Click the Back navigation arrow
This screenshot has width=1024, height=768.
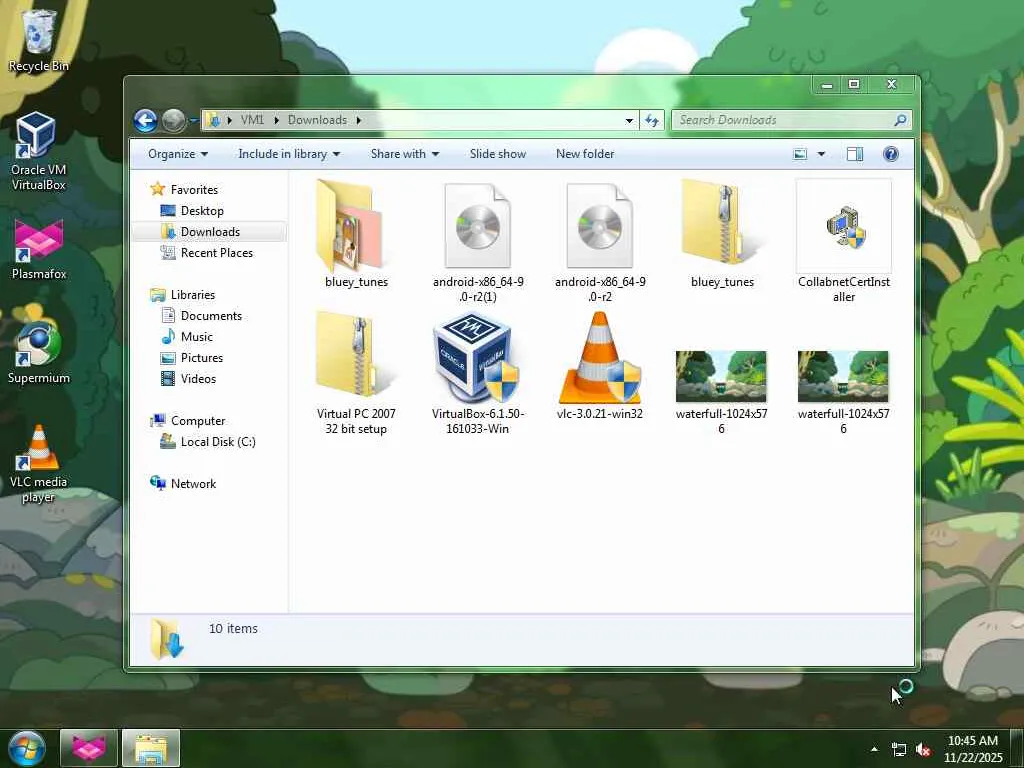coord(146,120)
